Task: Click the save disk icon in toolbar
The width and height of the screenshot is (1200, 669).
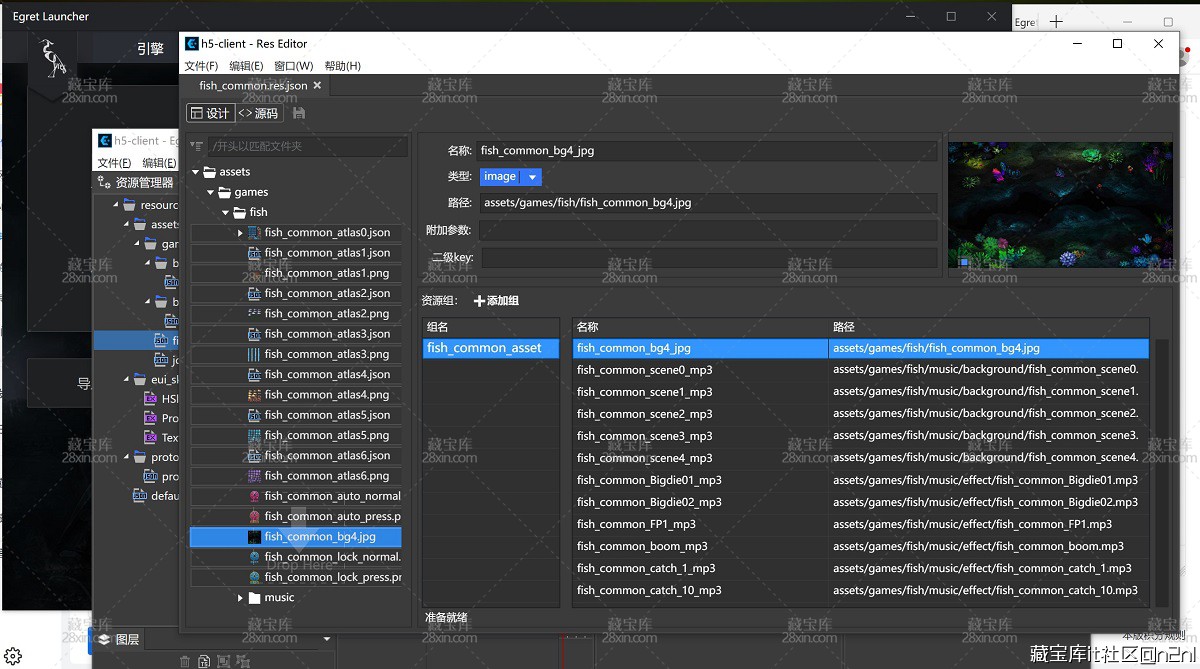Action: coord(299,113)
